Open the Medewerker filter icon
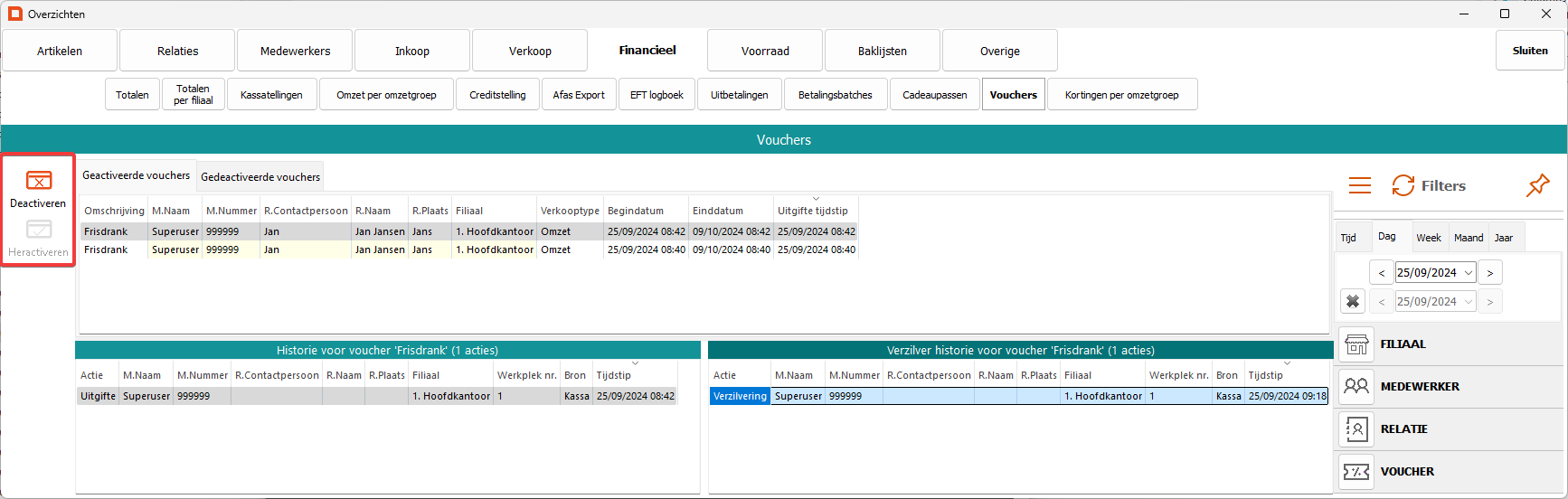The image size is (1568, 499). click(1356, 387)
